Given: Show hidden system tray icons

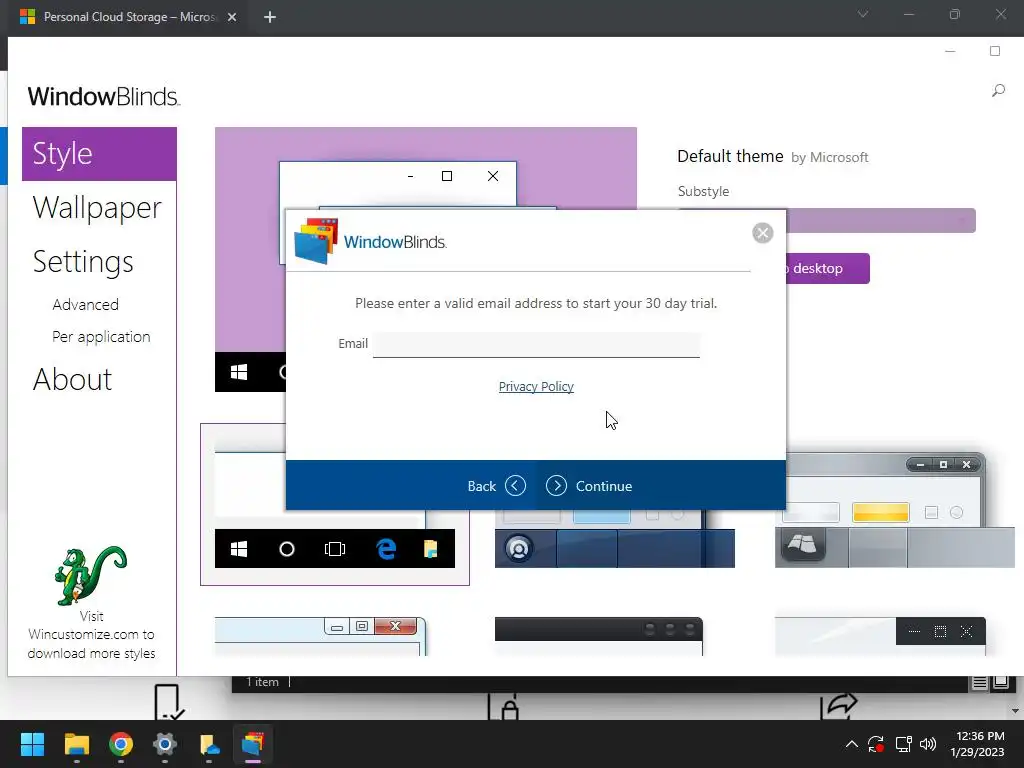Looking at the screenshot, I should coord(852,744).
